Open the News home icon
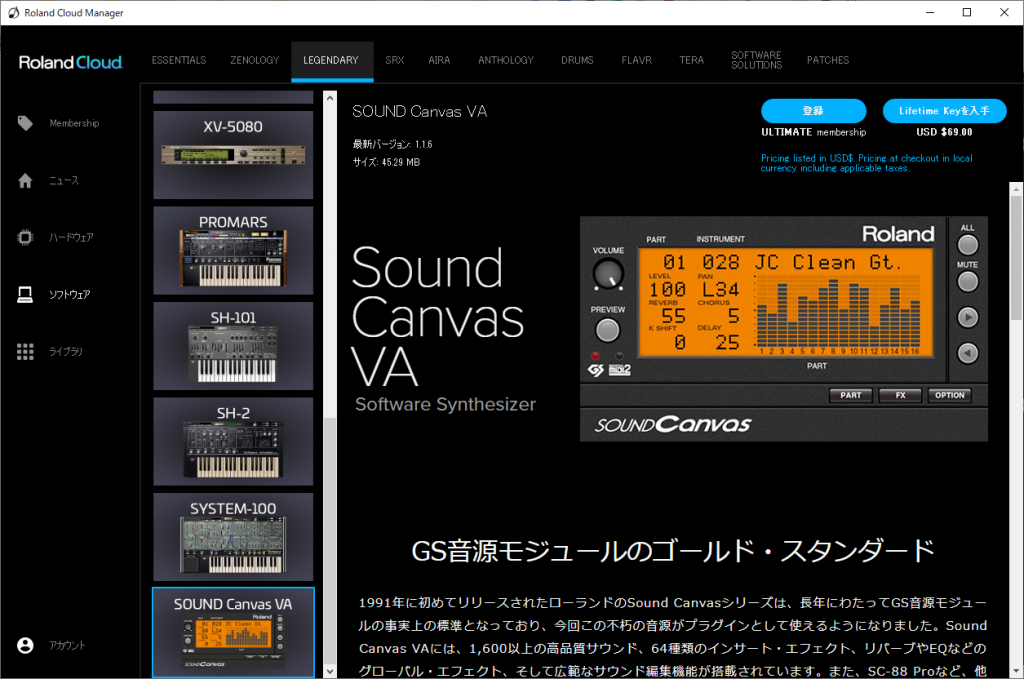 tap(26, 181)
